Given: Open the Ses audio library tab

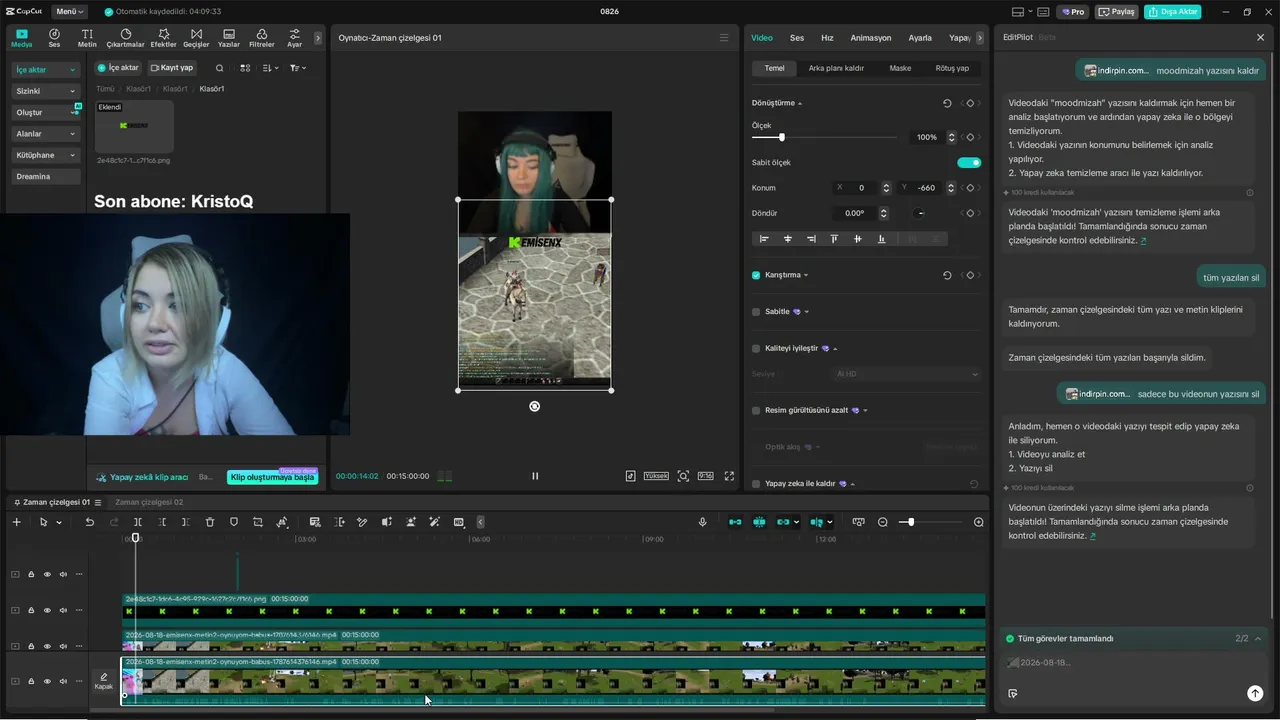Looking at the screenshot, I should click(54, 38).
